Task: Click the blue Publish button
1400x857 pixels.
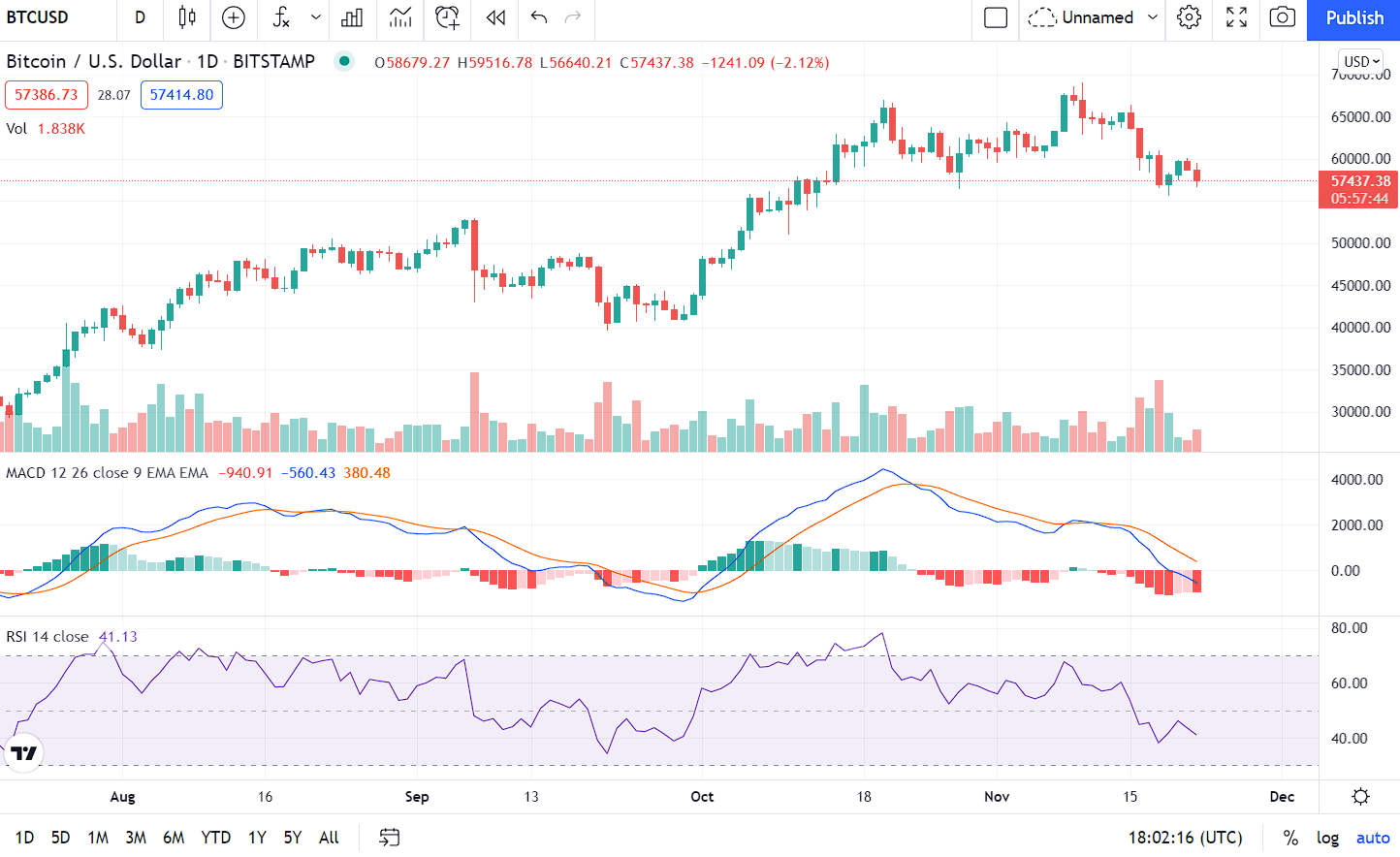Action: [x=1353, y=17]
